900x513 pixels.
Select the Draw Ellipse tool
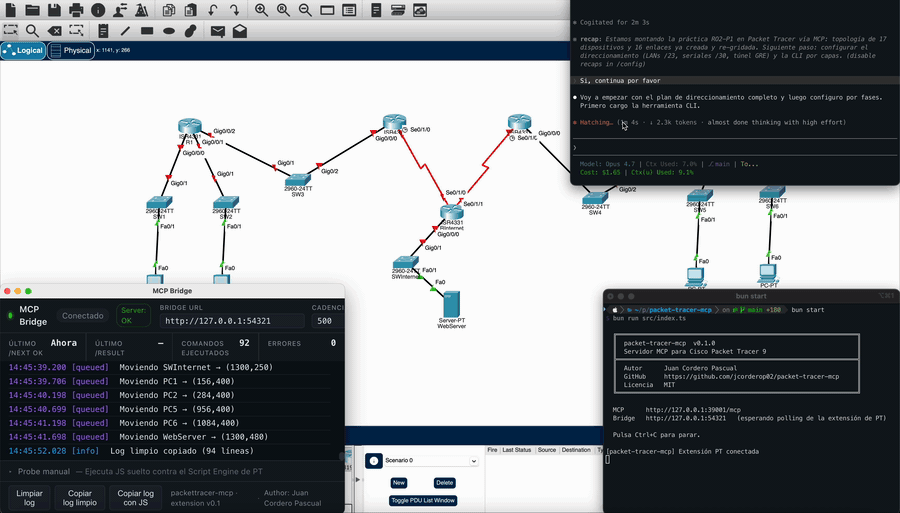point(169,30)
